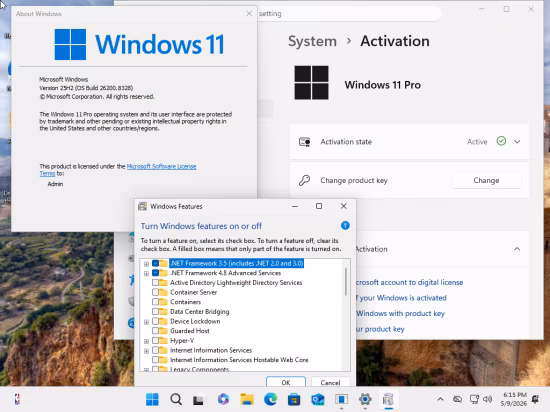Image resolution: width=550 pixels, height=412 pixels.
Task: Click OK in Windows Features
Action: coord(286,382)
